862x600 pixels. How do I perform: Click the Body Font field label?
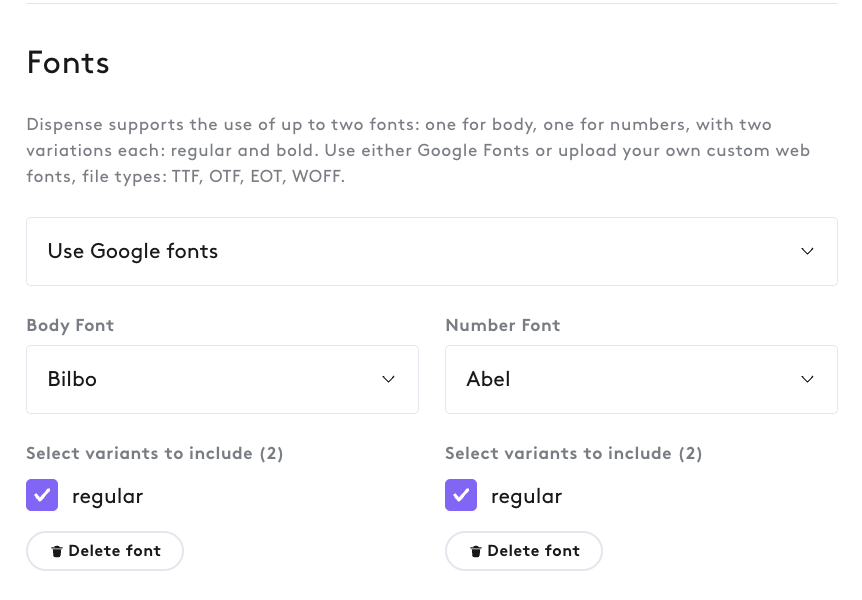(70, 326)
